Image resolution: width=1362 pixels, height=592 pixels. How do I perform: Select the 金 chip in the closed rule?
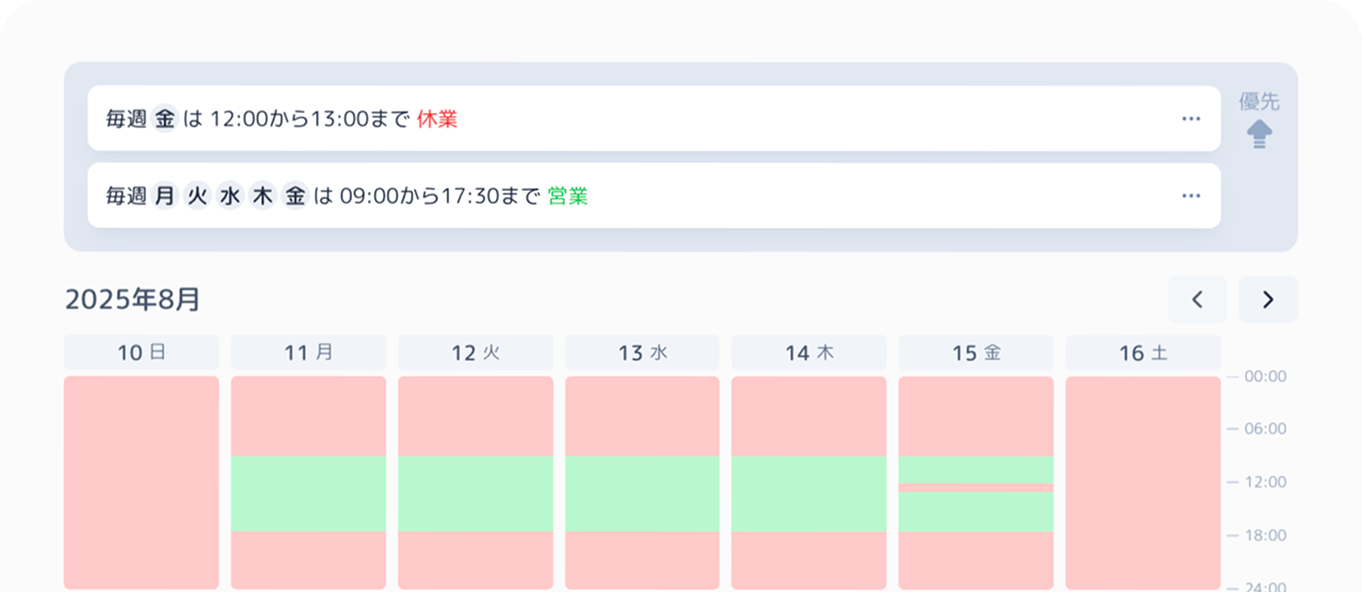pos(165,119)
